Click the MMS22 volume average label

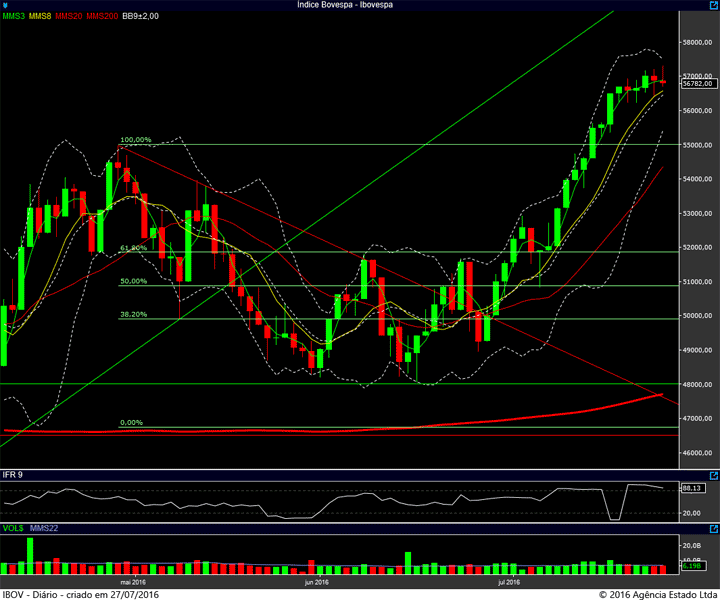44,528
